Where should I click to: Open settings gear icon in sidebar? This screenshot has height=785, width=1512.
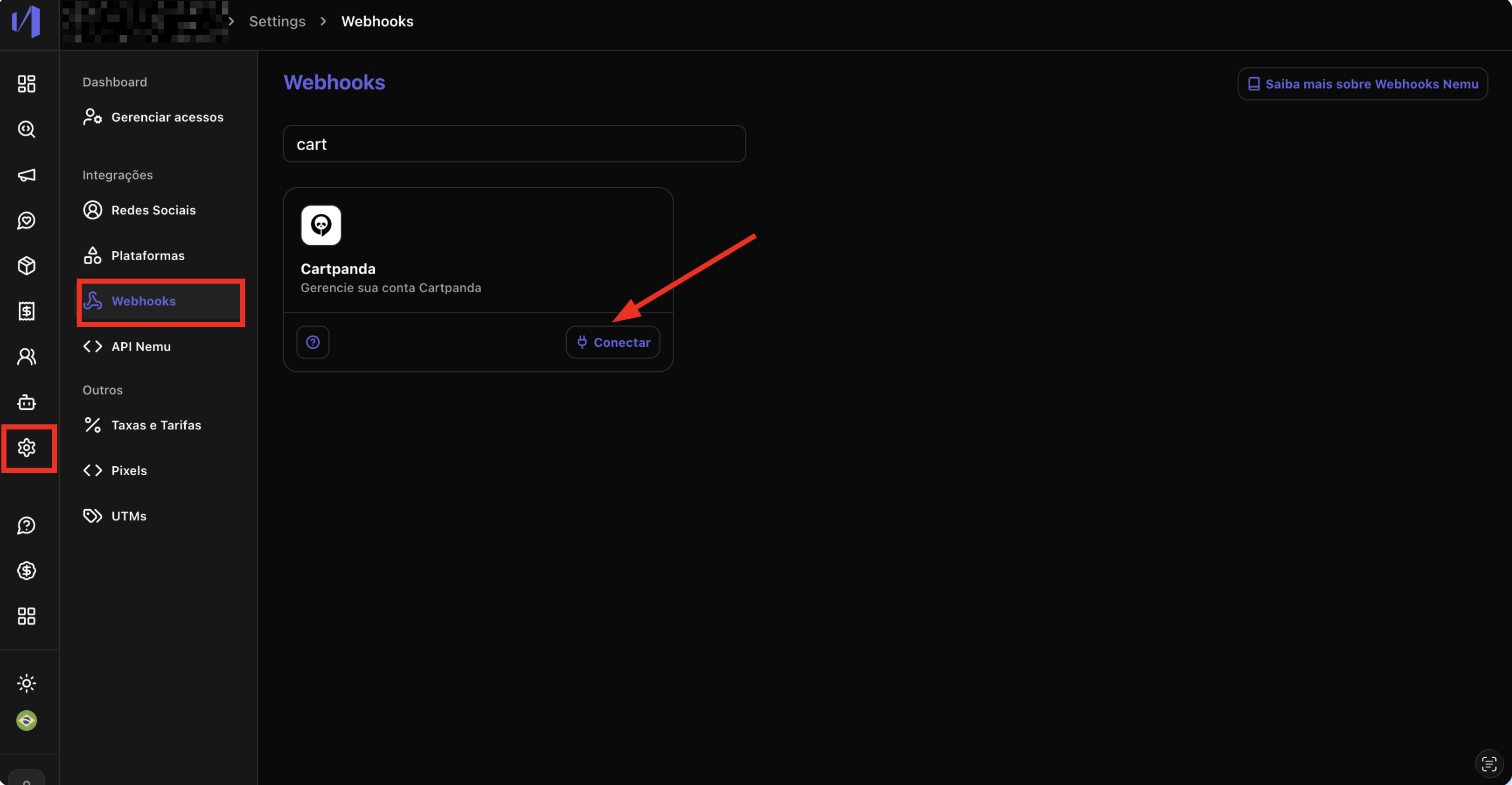(x=26, y=447)
